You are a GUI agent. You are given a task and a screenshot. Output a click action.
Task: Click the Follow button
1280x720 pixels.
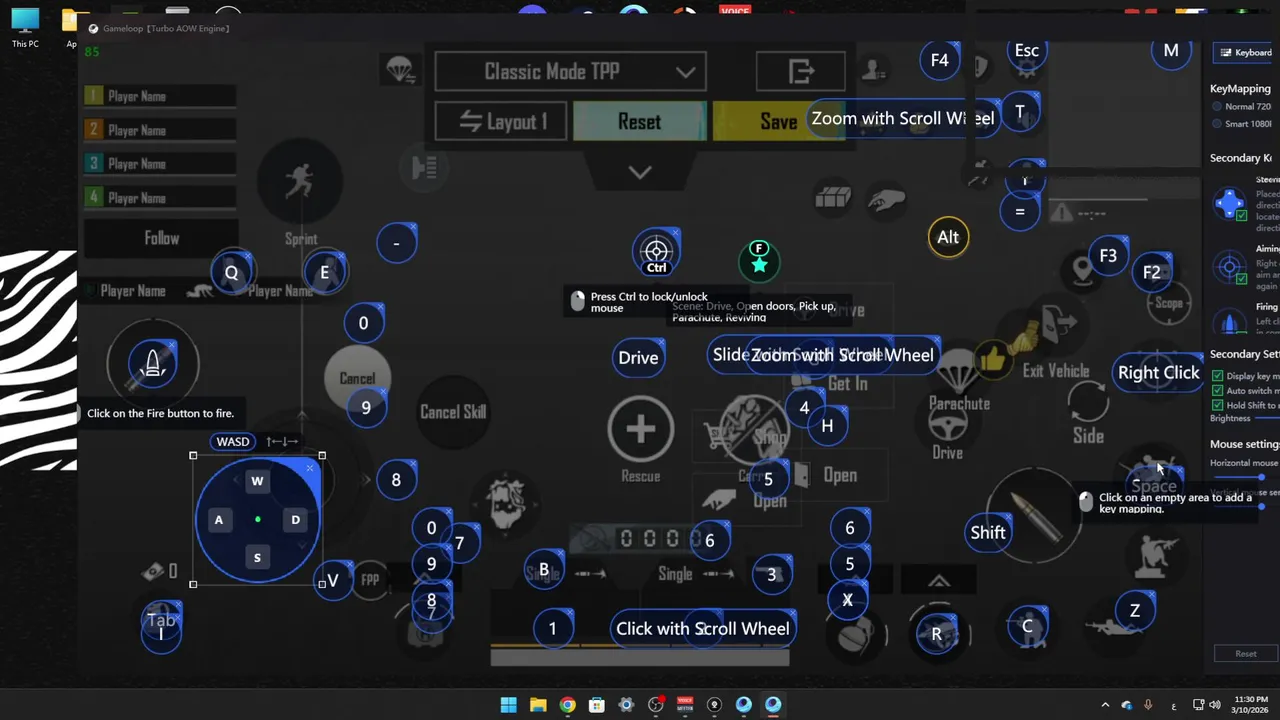[x=161, y=238]
